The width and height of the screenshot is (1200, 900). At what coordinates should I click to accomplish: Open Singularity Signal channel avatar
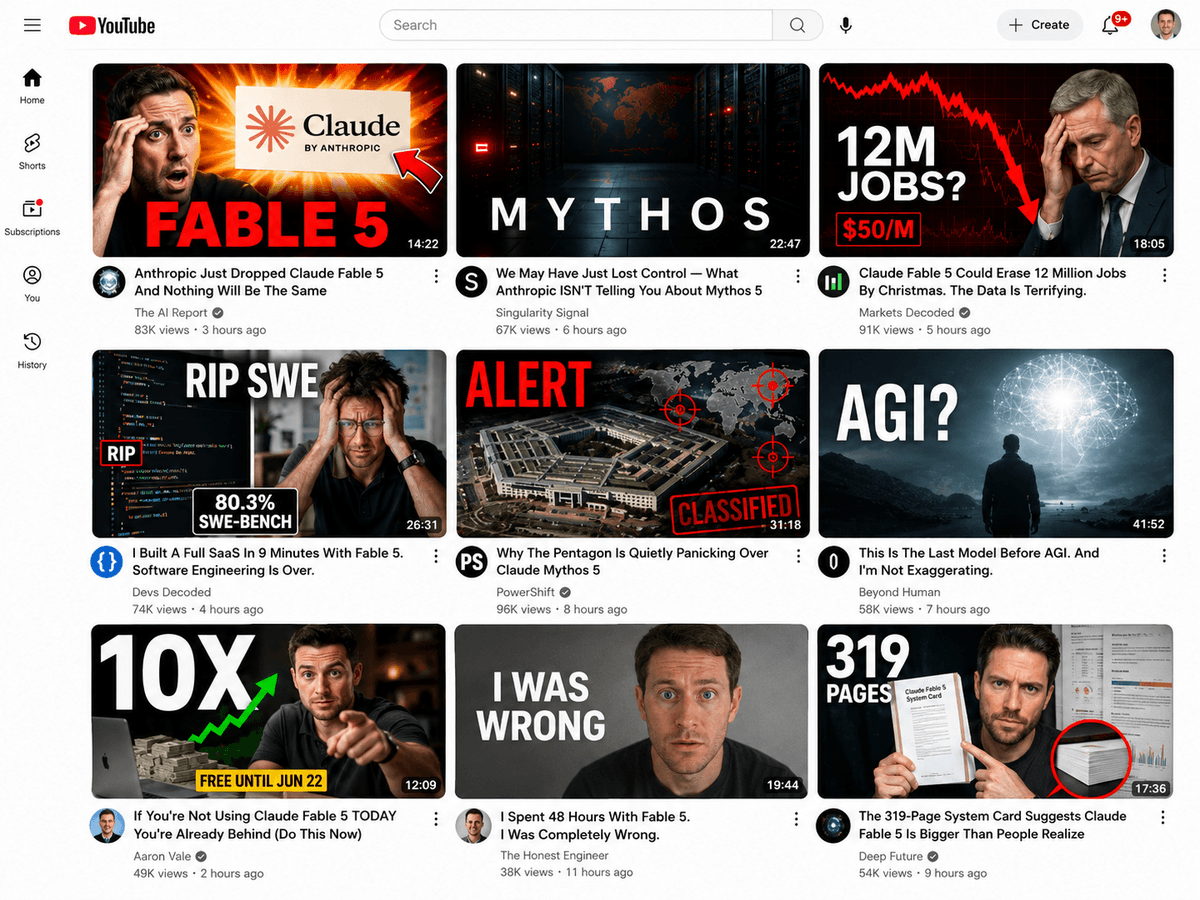coord(471,282)
